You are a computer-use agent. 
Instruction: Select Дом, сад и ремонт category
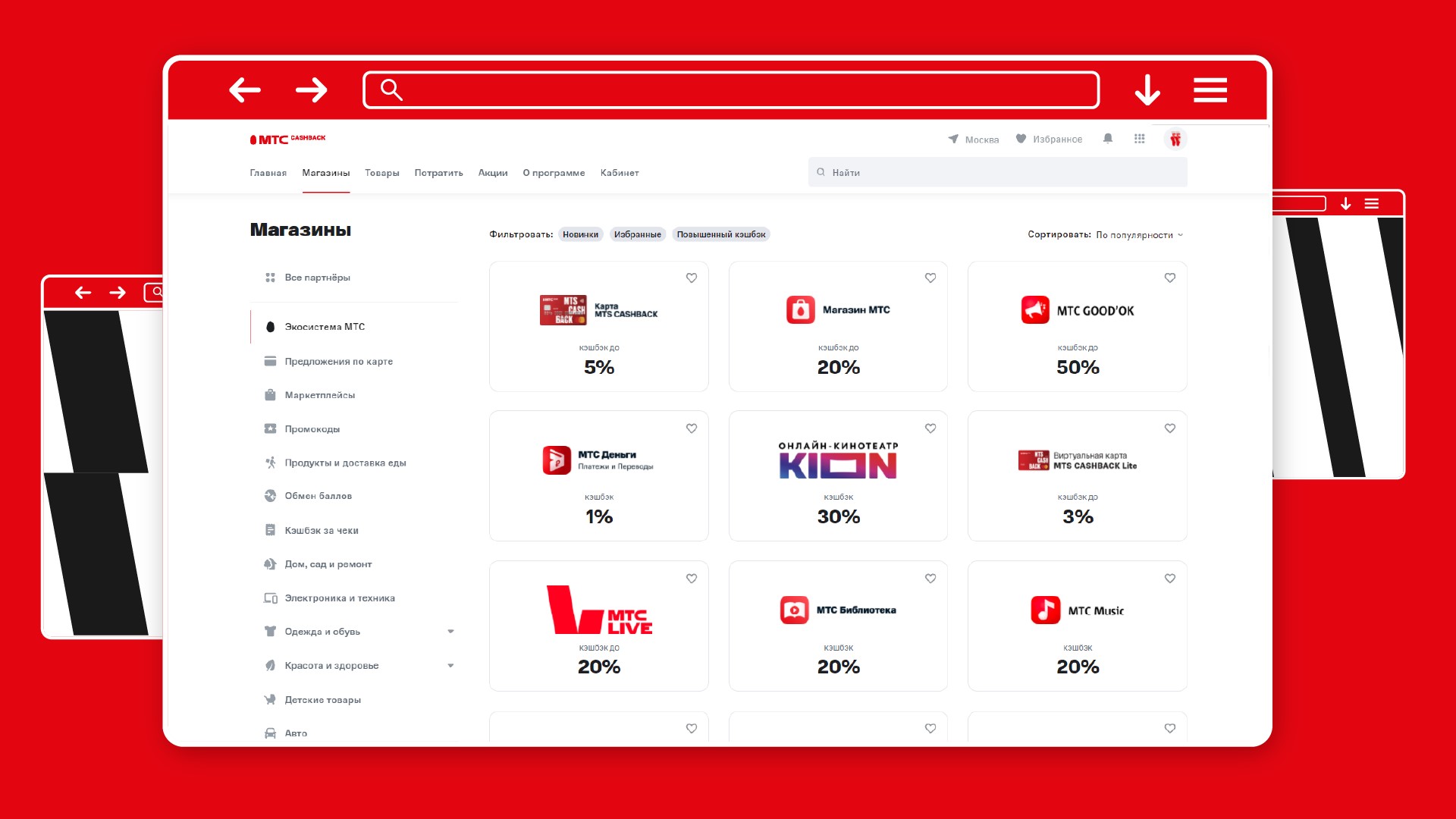(318, 564)
